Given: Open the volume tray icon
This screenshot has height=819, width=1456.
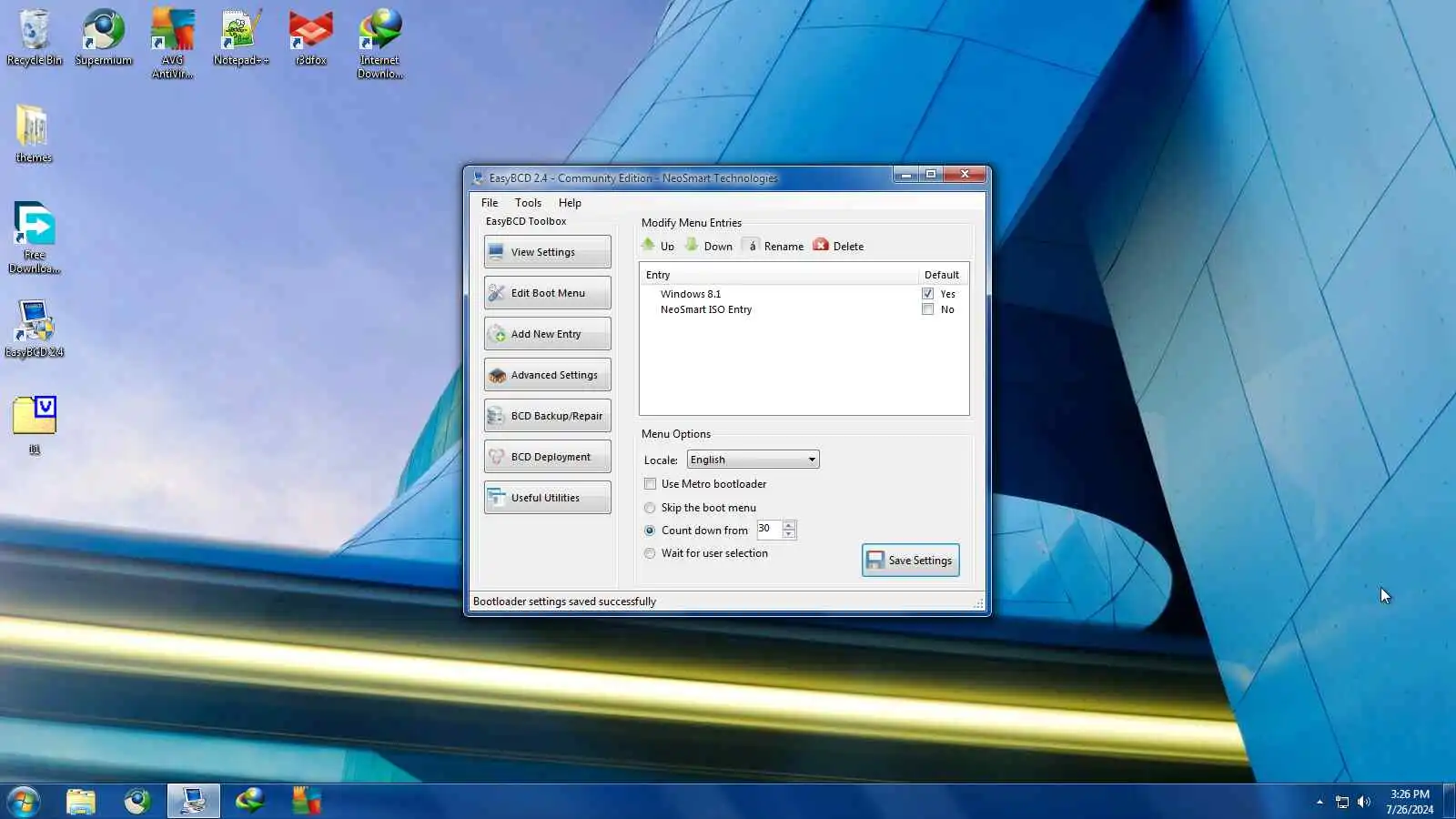Looking at the screenshot, I should point(1363,802).
